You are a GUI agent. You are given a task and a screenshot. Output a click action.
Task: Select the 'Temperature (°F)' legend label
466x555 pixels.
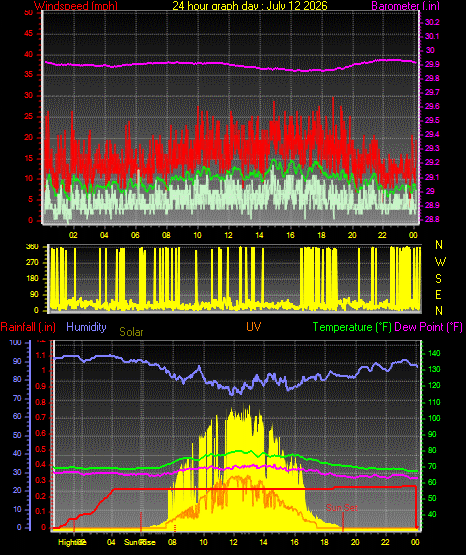352,327
